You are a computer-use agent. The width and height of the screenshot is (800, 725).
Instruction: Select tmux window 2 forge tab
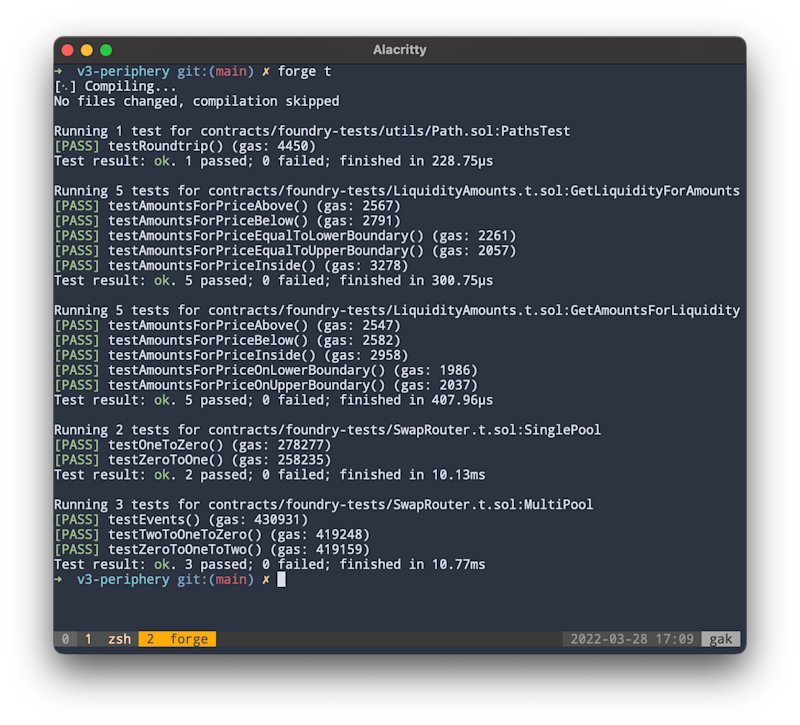tap(177, 639)
